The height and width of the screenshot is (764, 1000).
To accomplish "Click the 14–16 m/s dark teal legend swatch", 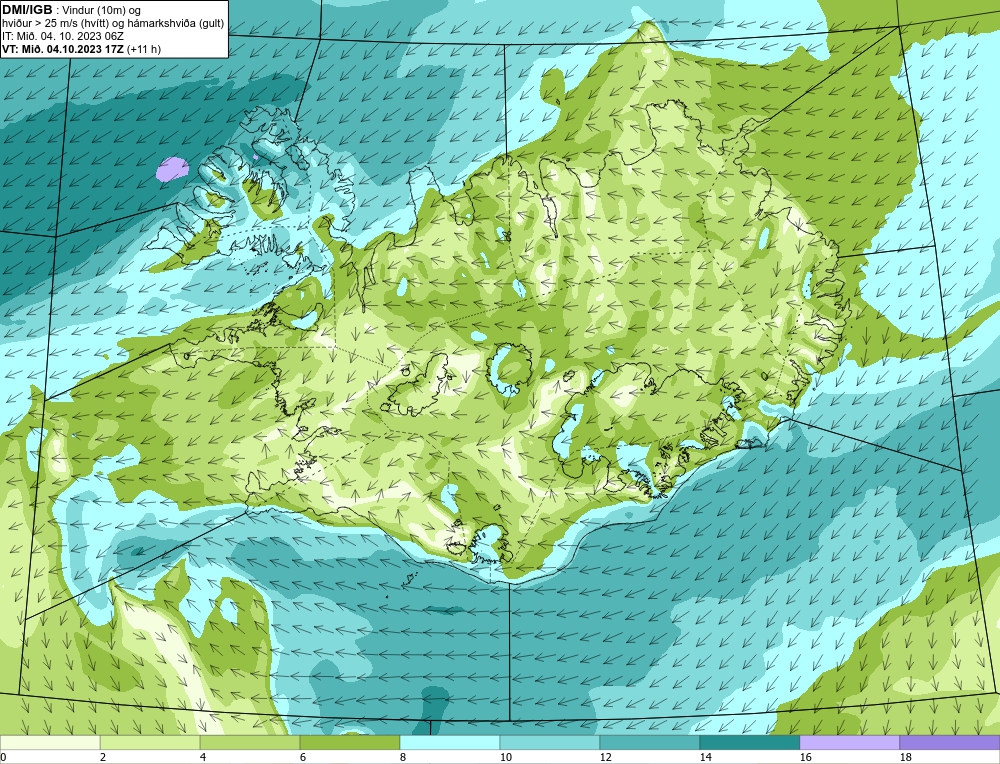I will [x=749, y=742].
